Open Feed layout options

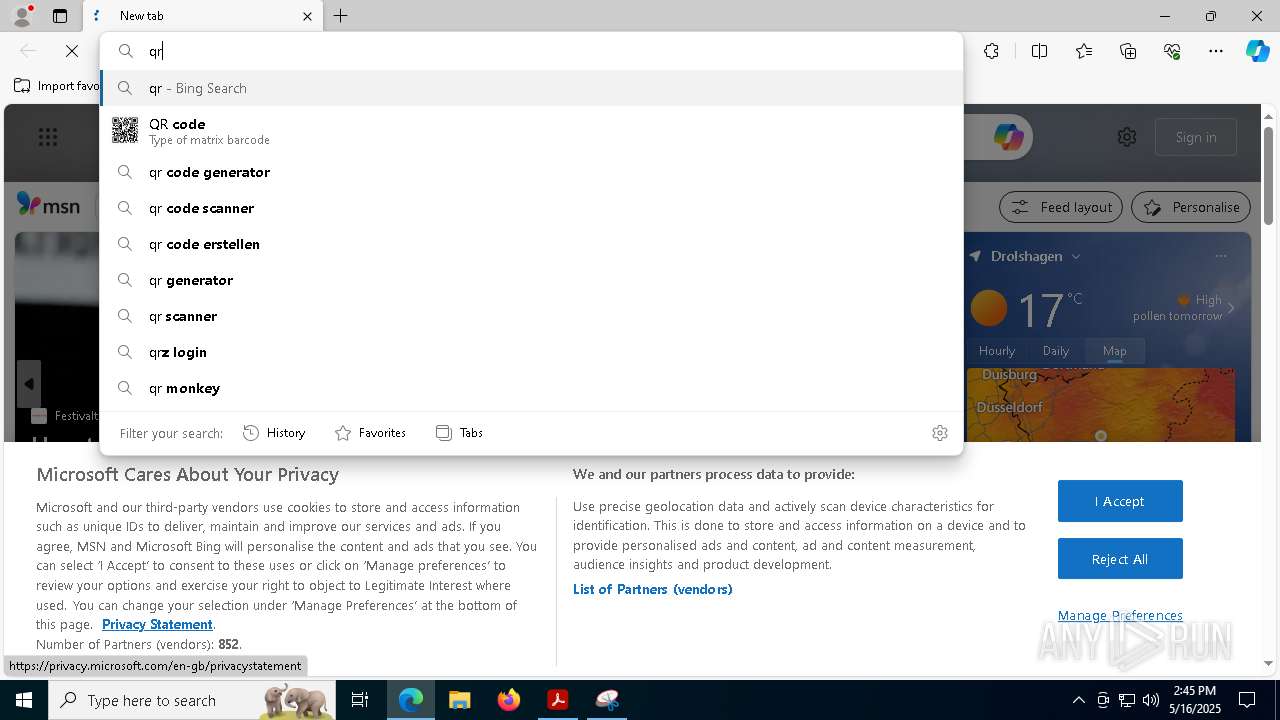pos(1061,207)
